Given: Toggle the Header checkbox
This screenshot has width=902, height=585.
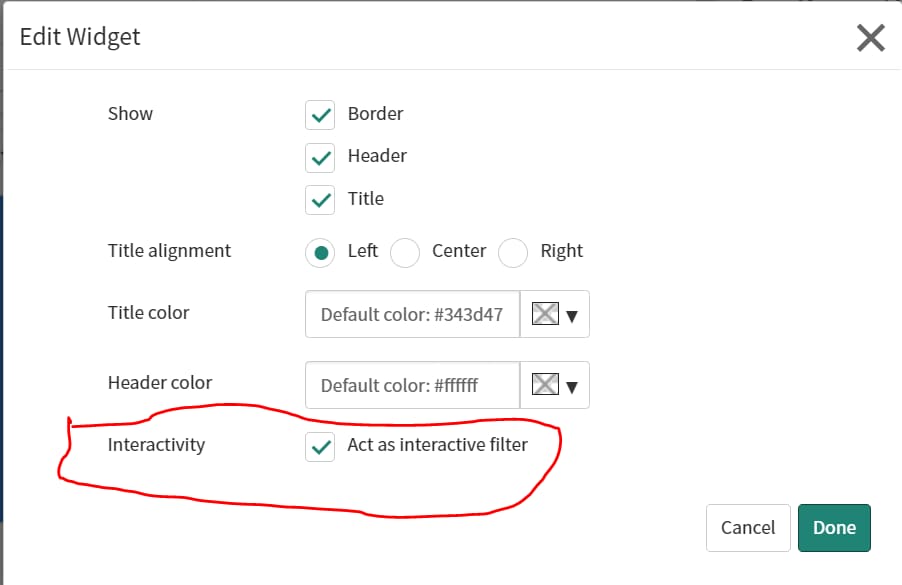Looking at the screenshot, I should coord(320,157).
